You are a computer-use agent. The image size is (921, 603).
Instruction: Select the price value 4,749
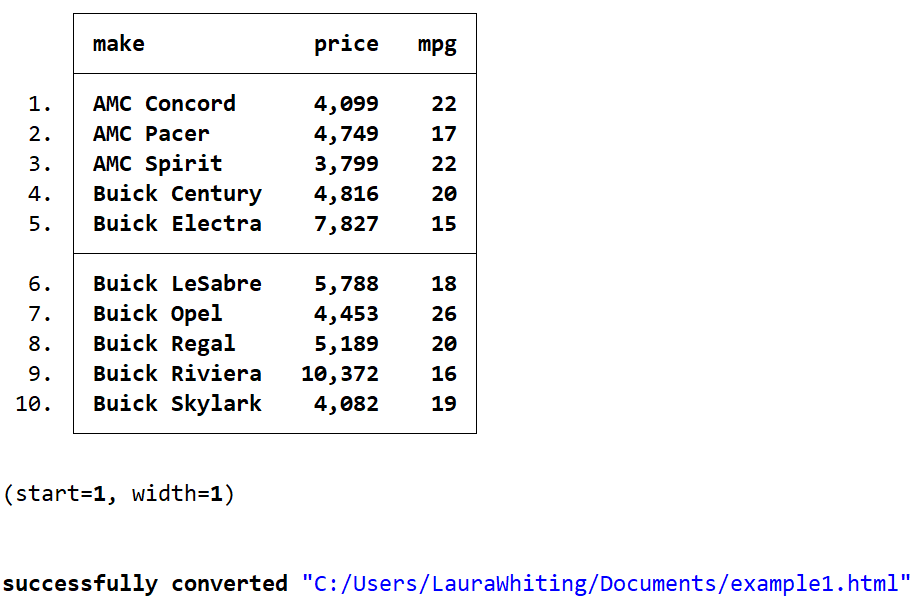tap(346, 134)
